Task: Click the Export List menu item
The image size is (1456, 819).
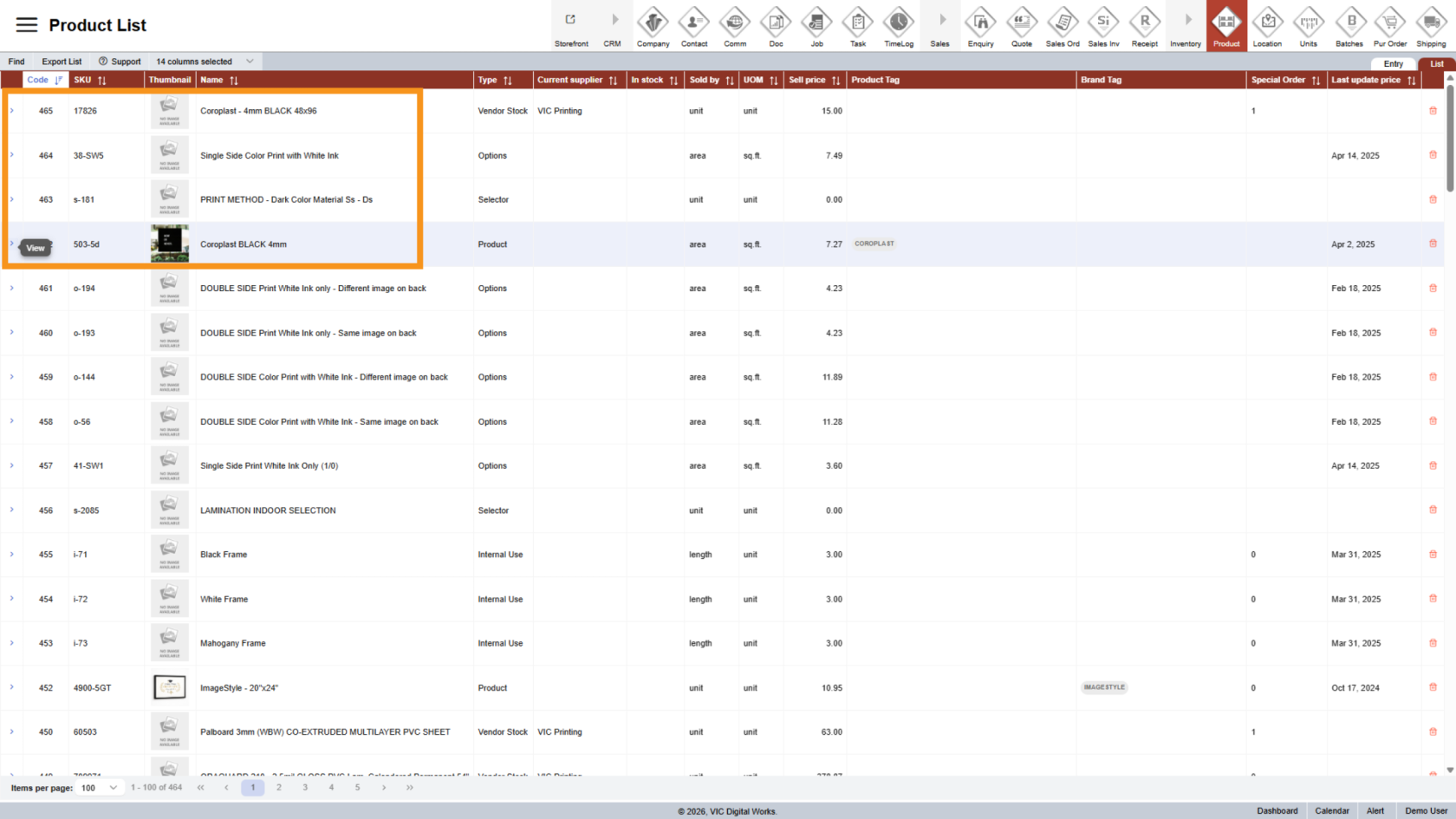Action: point(61,61)
